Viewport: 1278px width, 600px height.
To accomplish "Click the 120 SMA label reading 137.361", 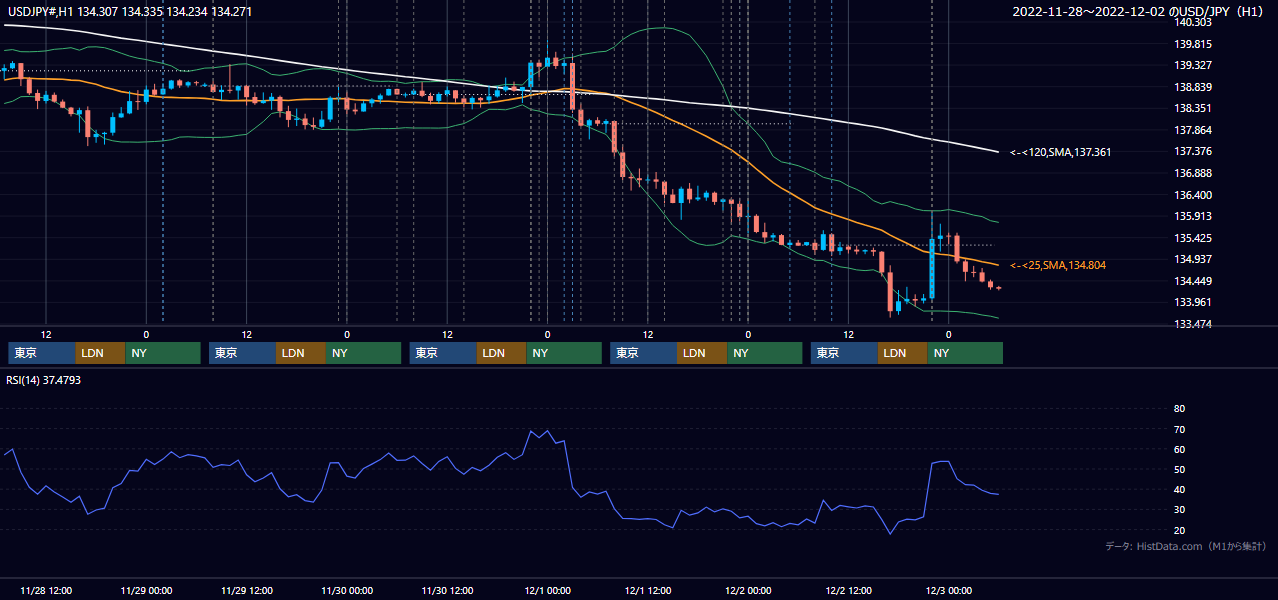I will (x=1060, y=152).
